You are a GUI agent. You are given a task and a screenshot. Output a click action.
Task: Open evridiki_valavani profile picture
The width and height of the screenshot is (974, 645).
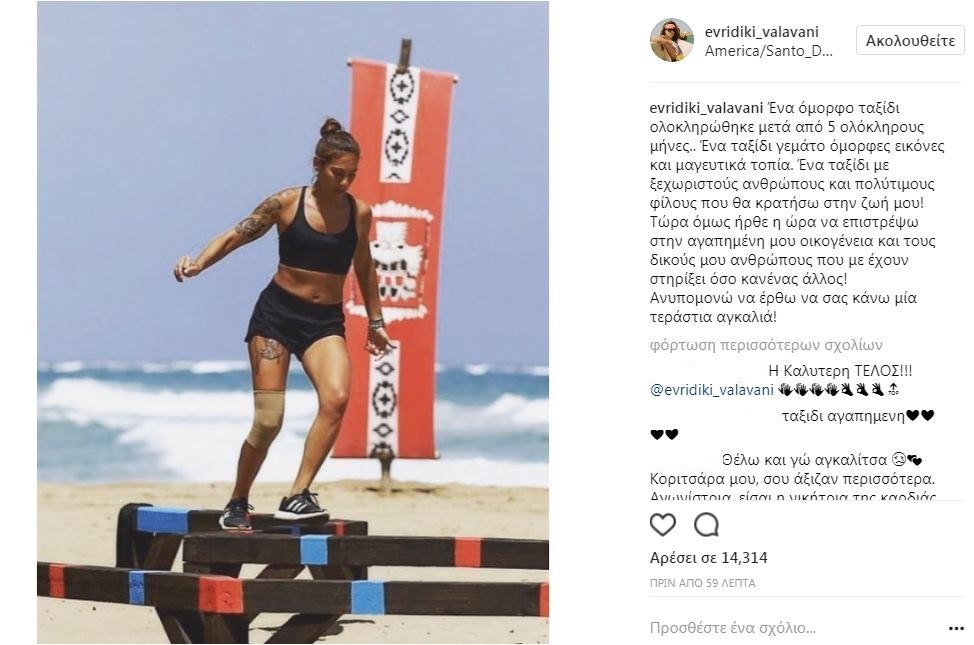671,40
